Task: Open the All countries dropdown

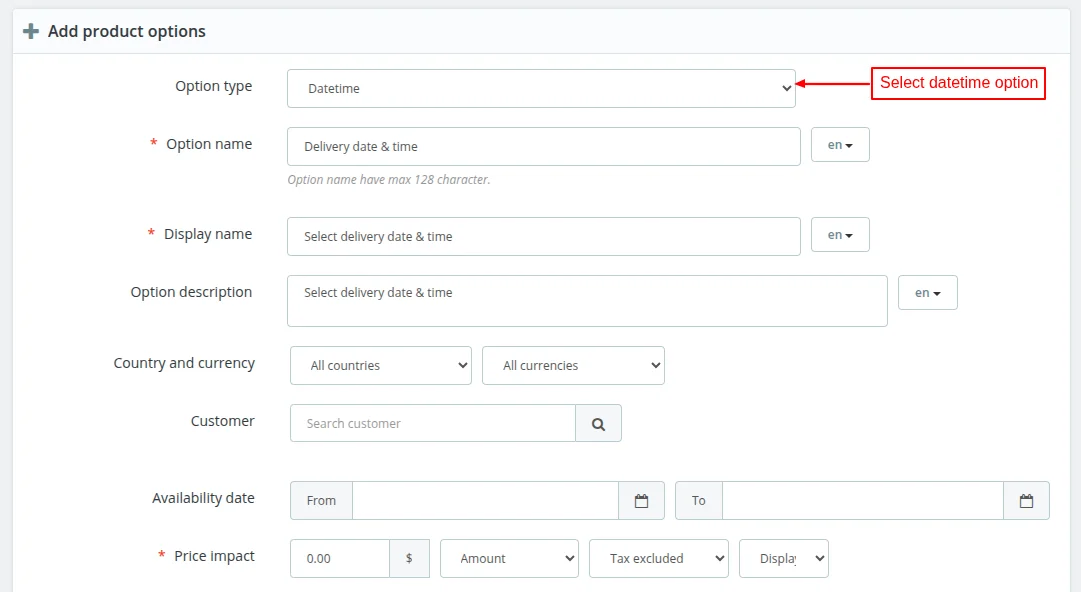Action: tap(380, 365)
